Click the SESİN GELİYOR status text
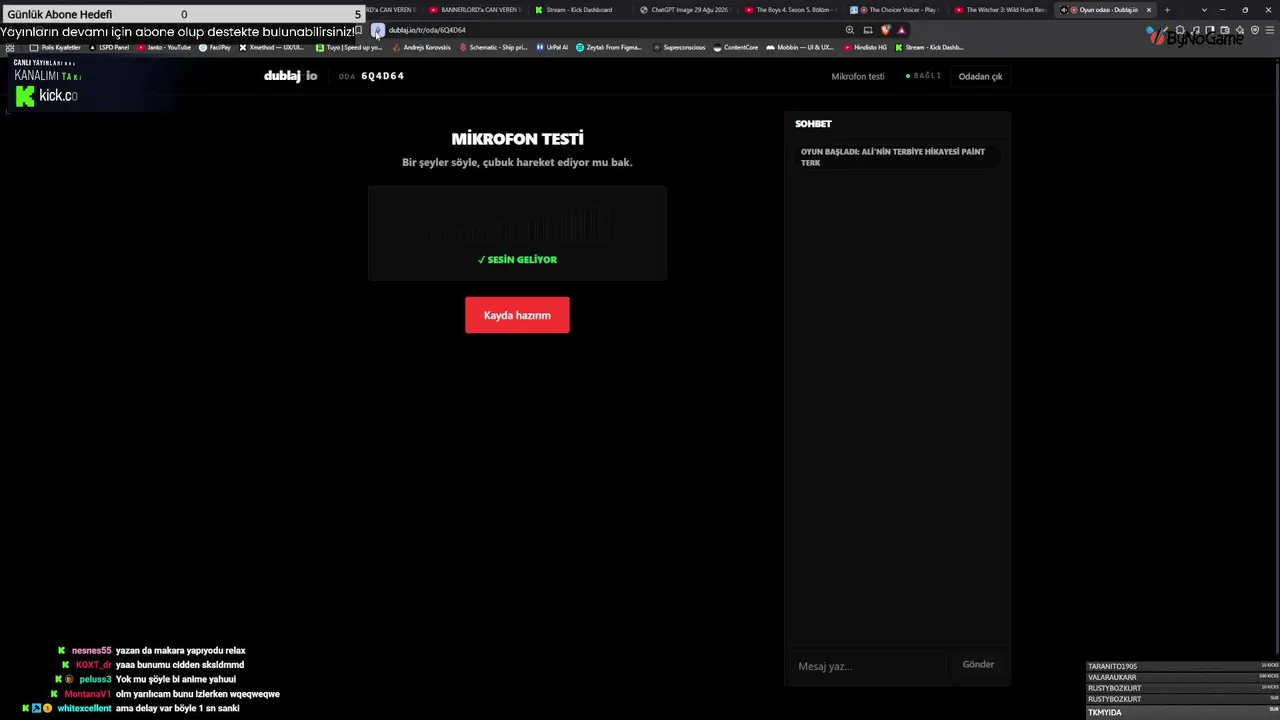 pyautogui.click(x=517, y=259)
